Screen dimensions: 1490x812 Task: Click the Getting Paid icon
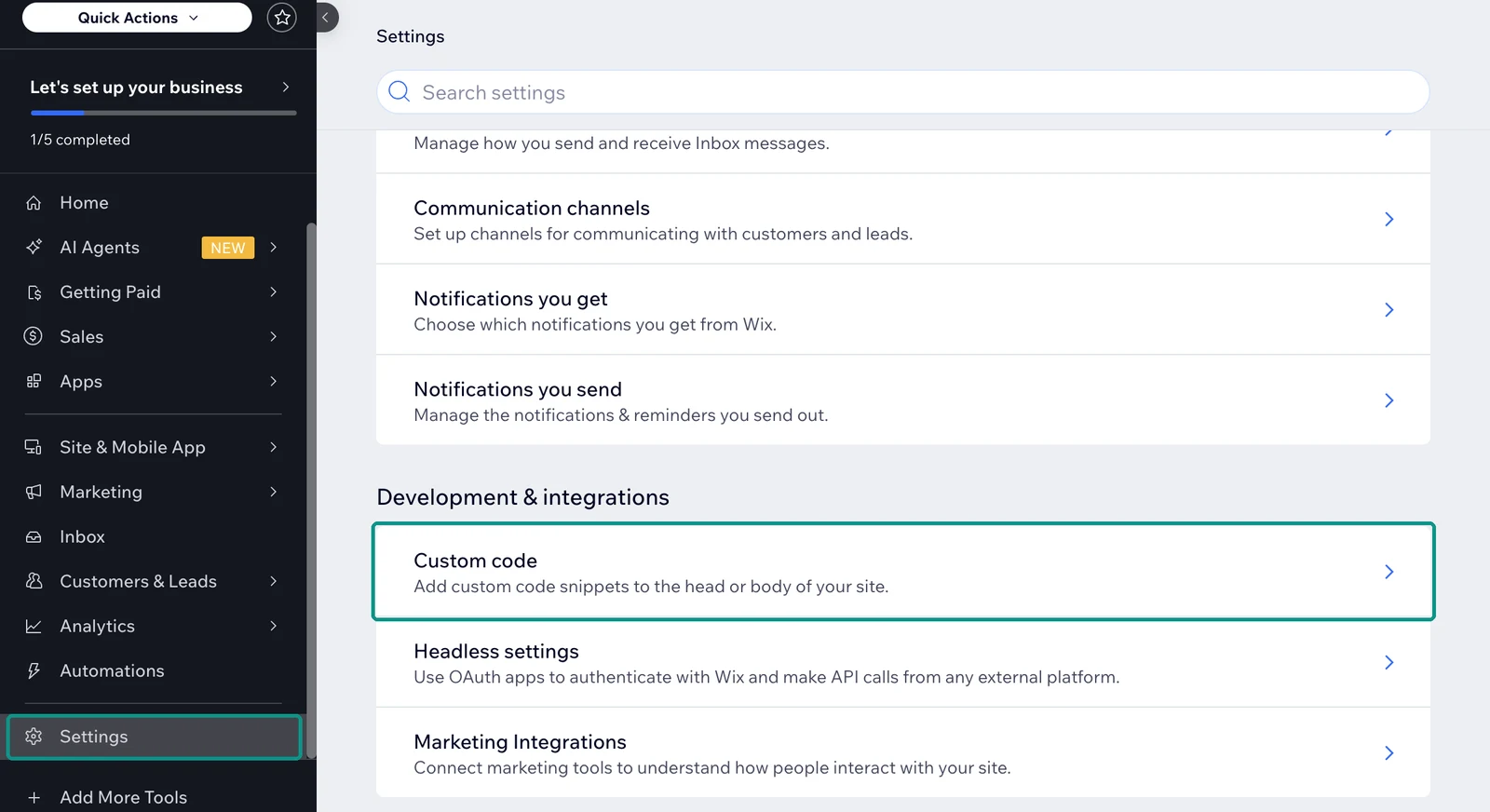(x=34, y=292)
